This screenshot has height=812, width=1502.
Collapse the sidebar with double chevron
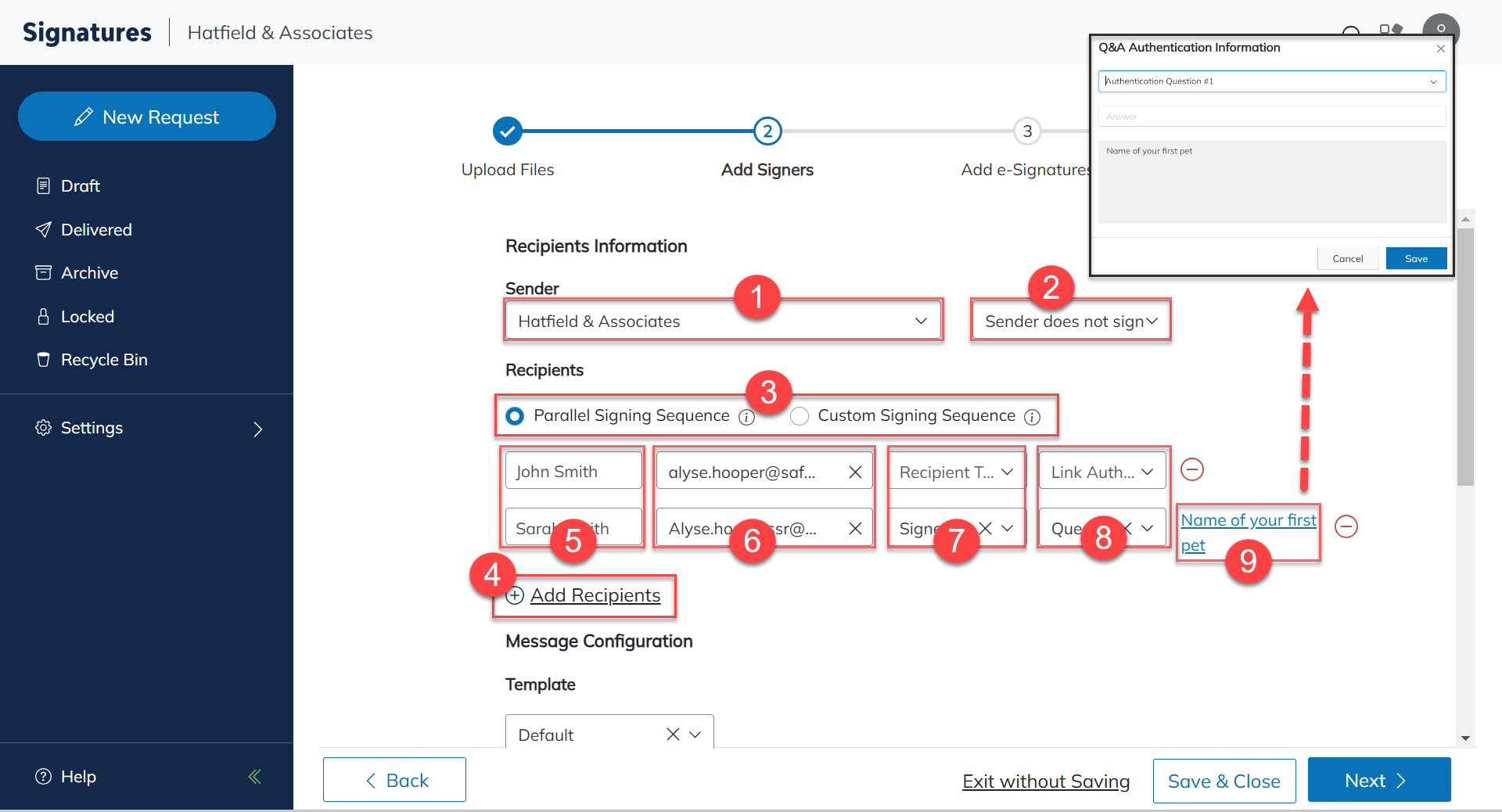(x=254, y=777)
